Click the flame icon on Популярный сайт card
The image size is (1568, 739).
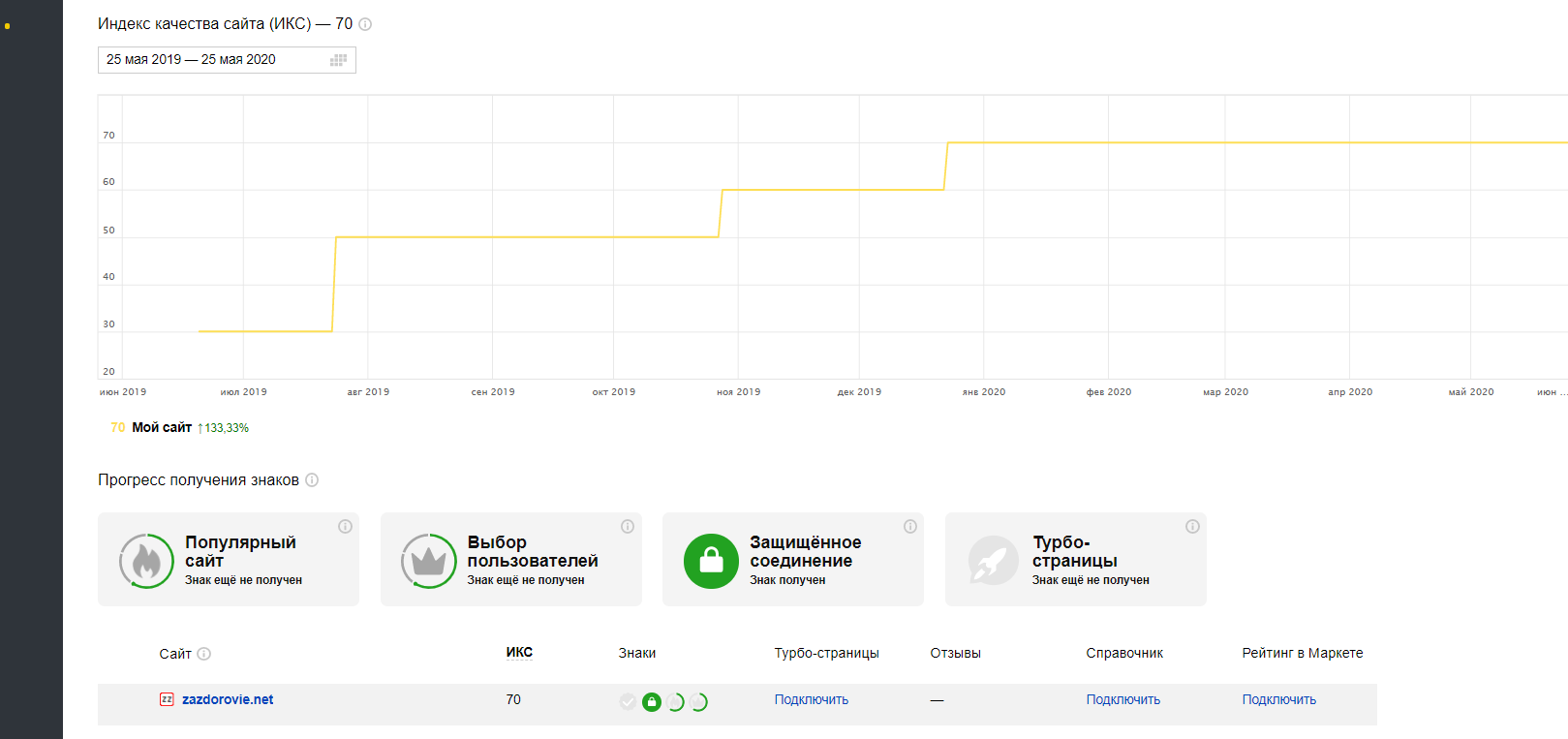tap(146, 561)
